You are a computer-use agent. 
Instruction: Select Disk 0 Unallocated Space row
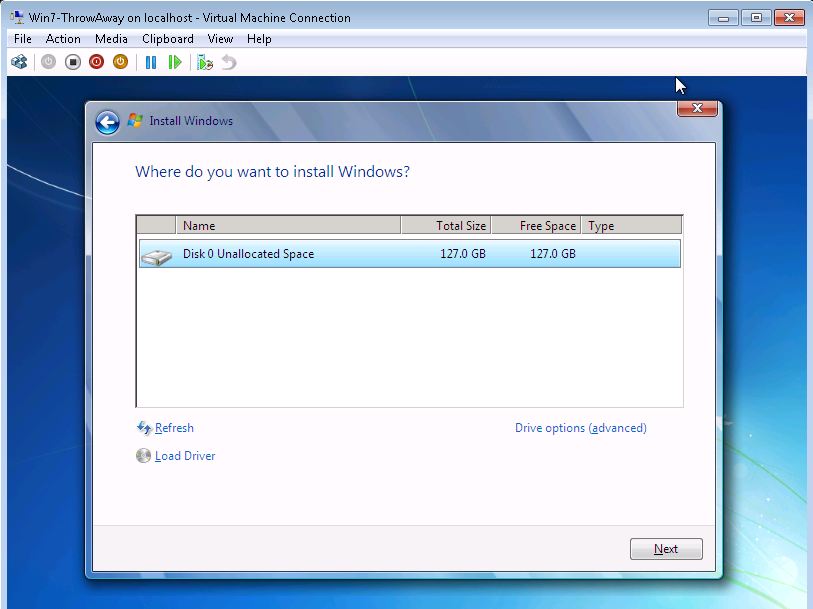point(410,253)
